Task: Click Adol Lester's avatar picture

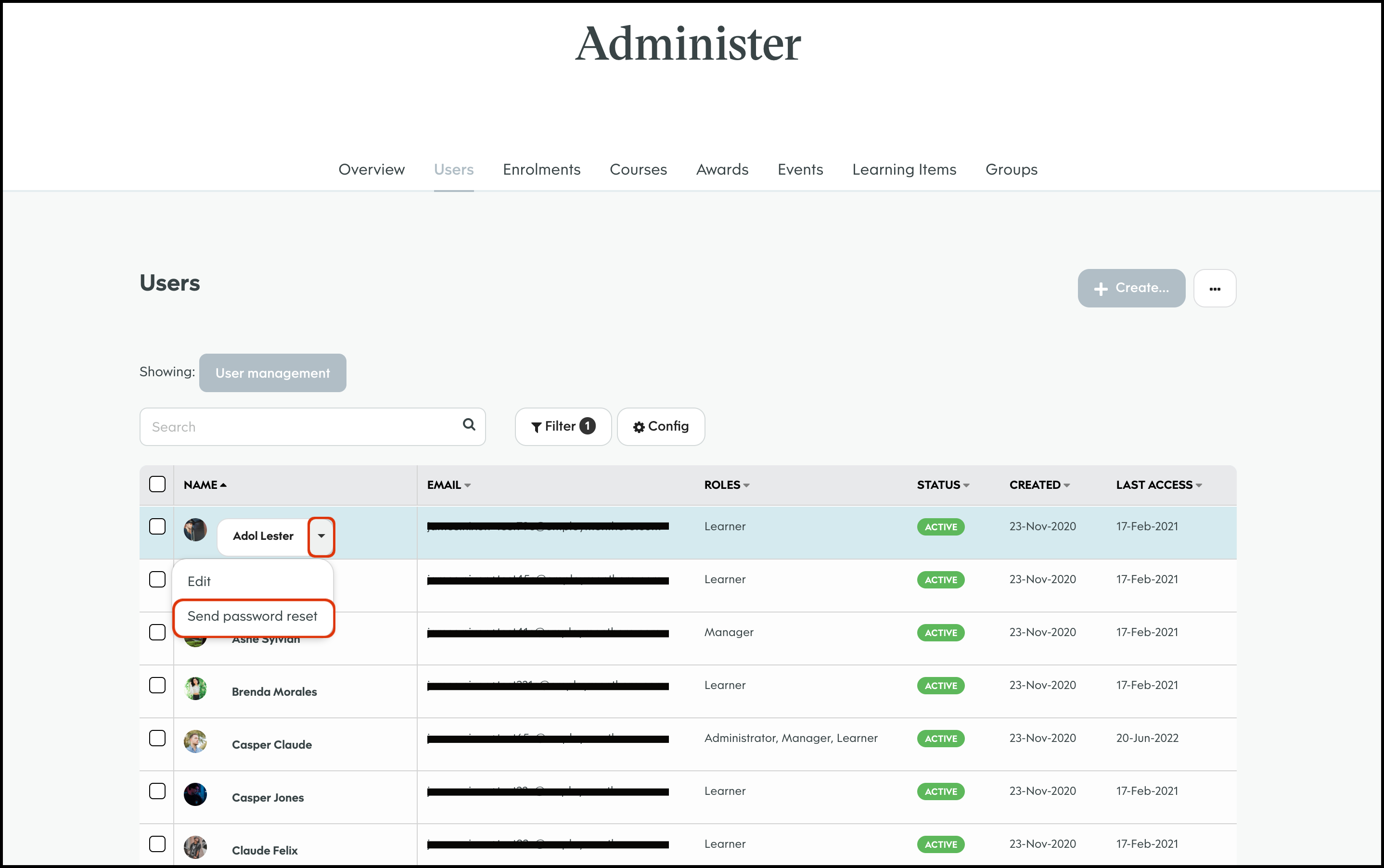Action: click(x=195, y=530)
